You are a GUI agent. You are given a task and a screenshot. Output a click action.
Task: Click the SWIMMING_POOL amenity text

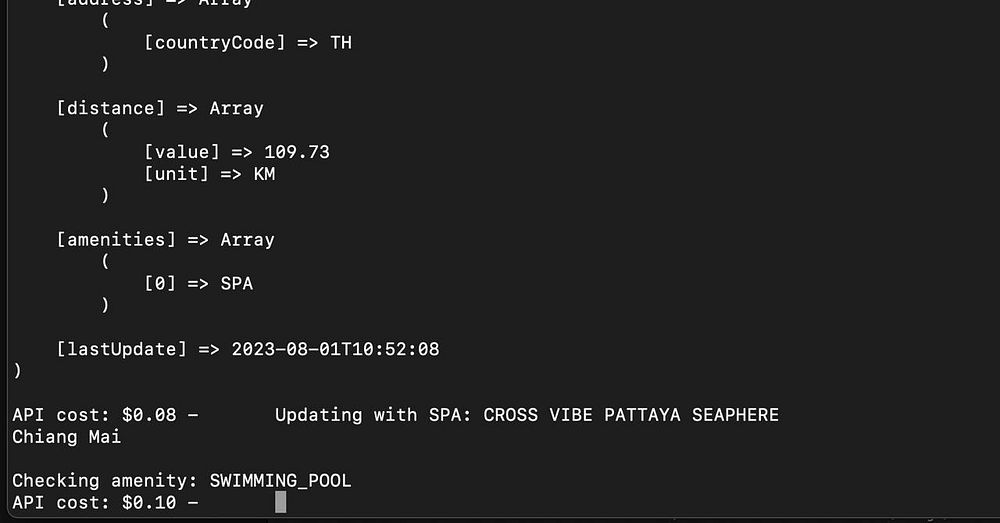(280, 481)
